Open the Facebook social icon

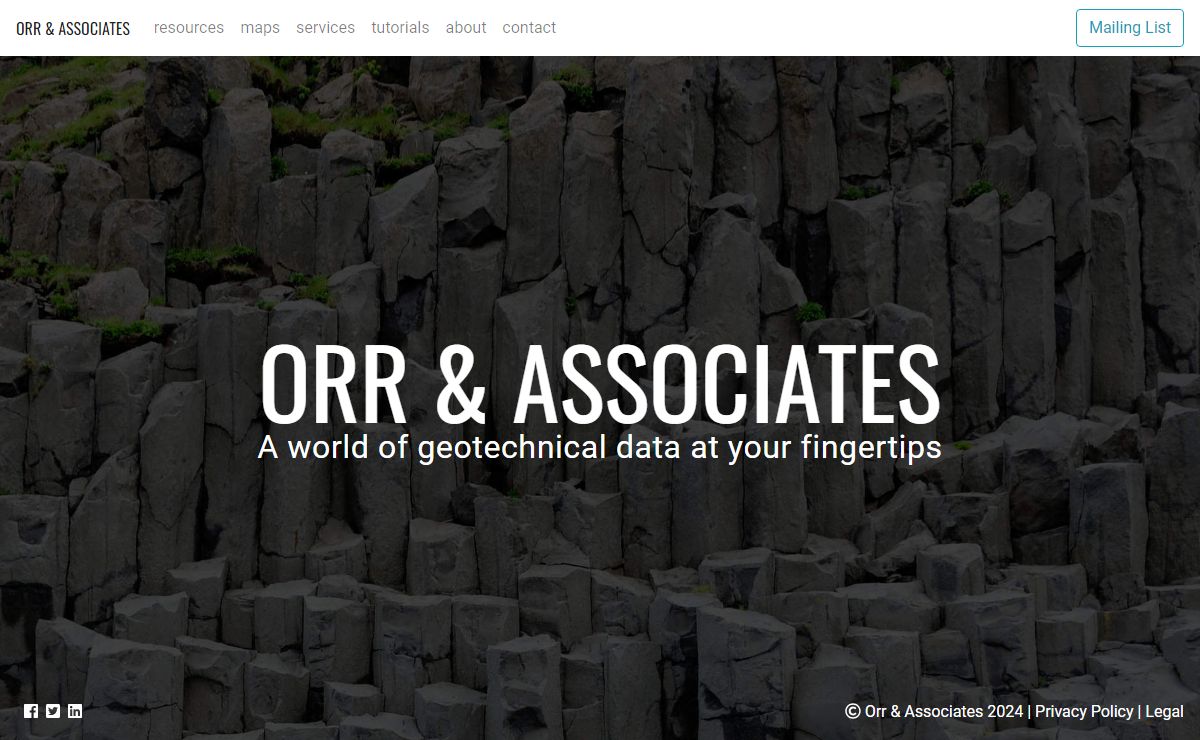(31, 711)
